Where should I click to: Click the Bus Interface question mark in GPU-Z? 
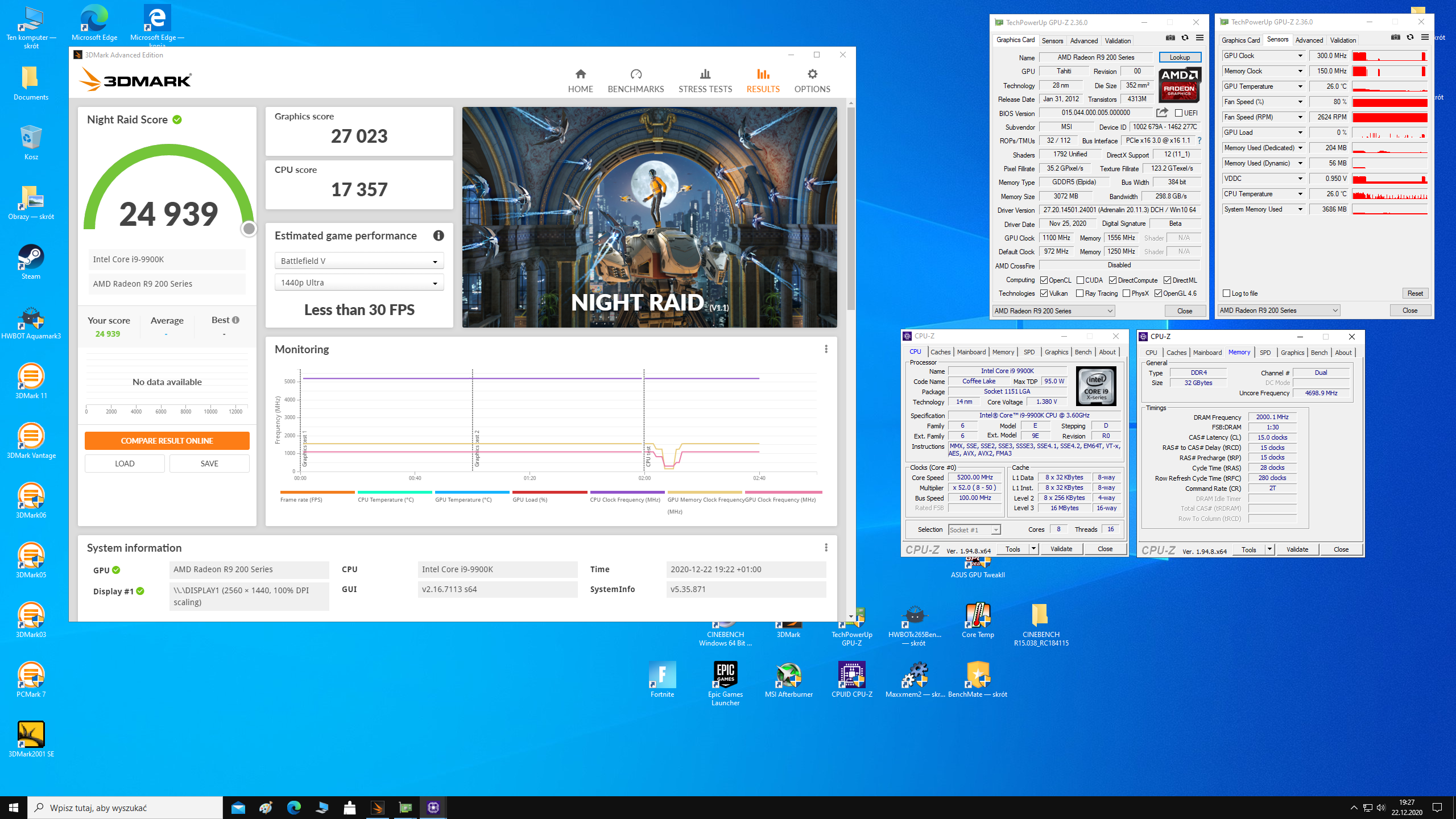click(1199, 140)
